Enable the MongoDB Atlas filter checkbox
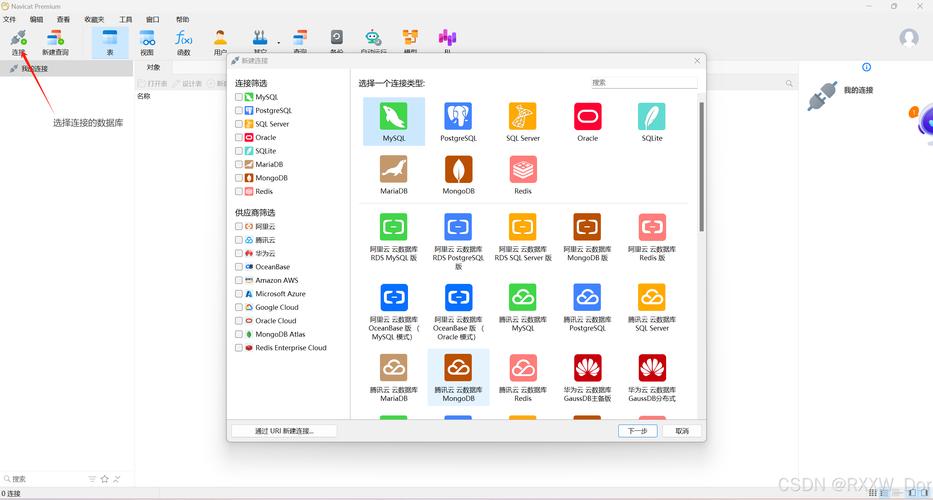This screenshot has width=933, height=500. tap(239, 334)
